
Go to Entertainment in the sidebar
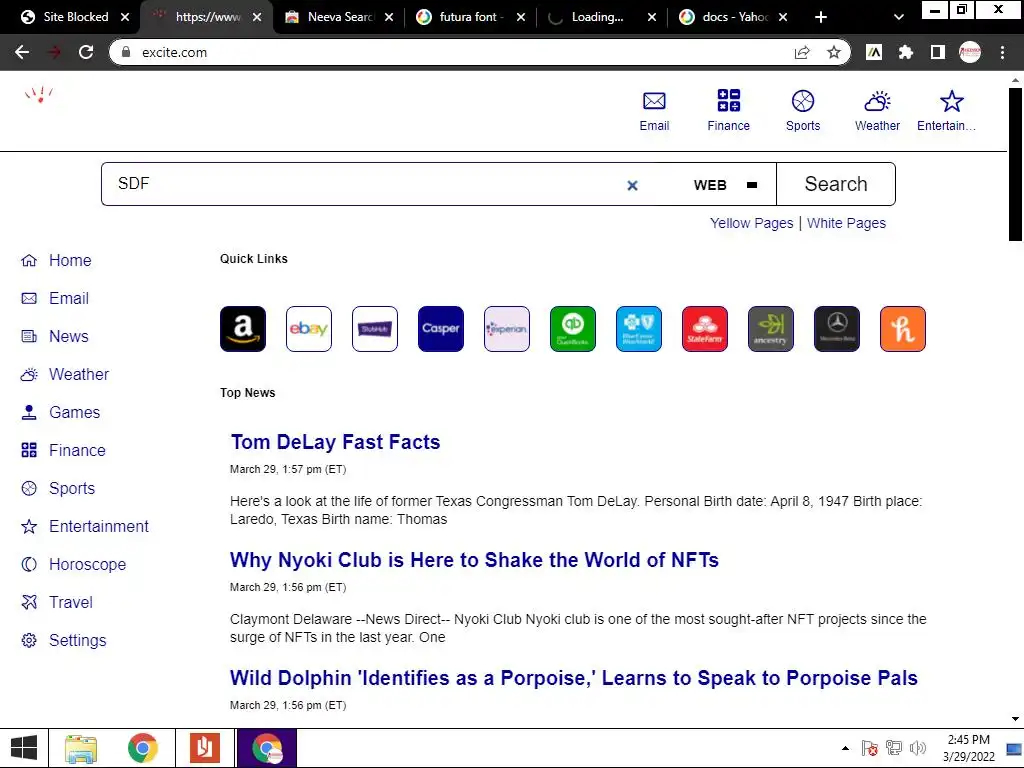(85, 526)
